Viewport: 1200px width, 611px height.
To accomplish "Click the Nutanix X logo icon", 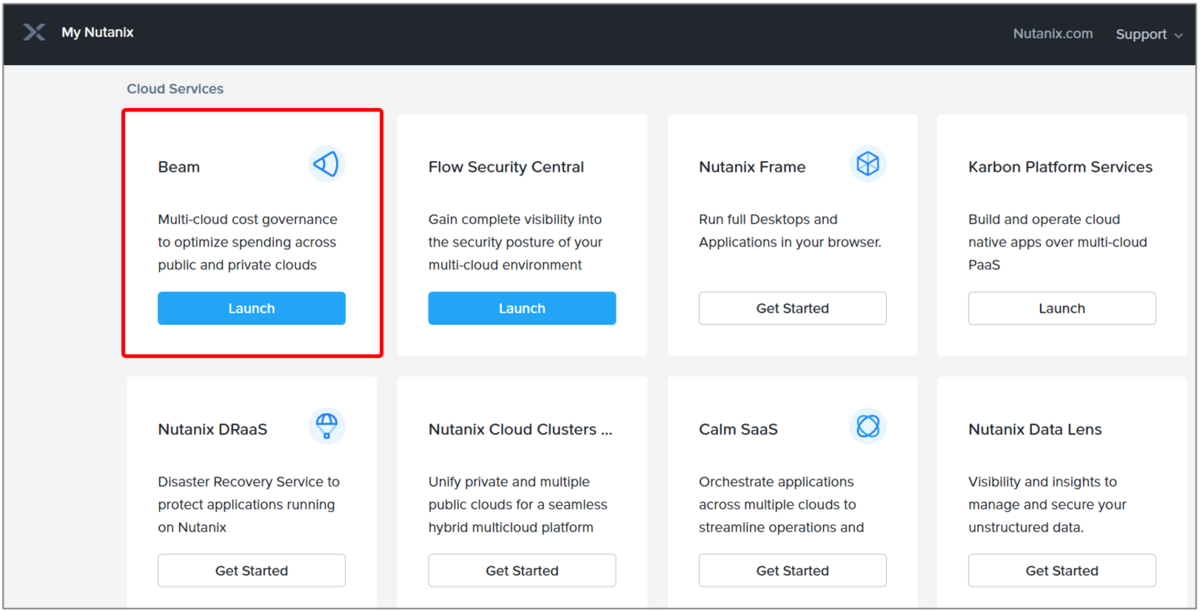I will click(34, 33).
